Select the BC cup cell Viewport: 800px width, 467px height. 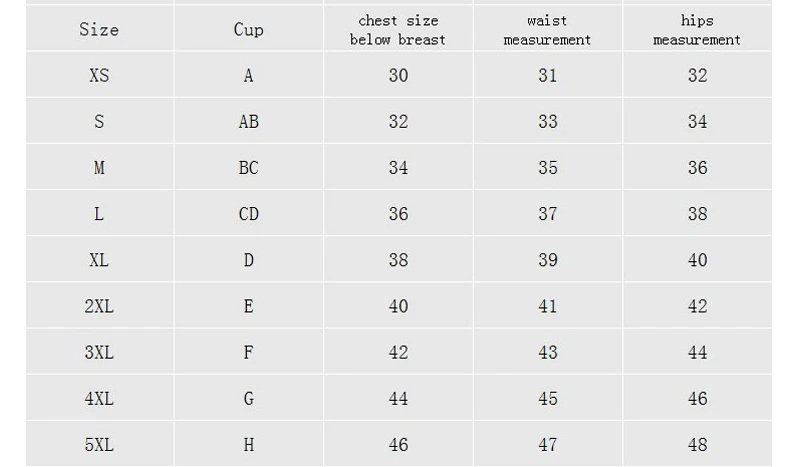248,168
